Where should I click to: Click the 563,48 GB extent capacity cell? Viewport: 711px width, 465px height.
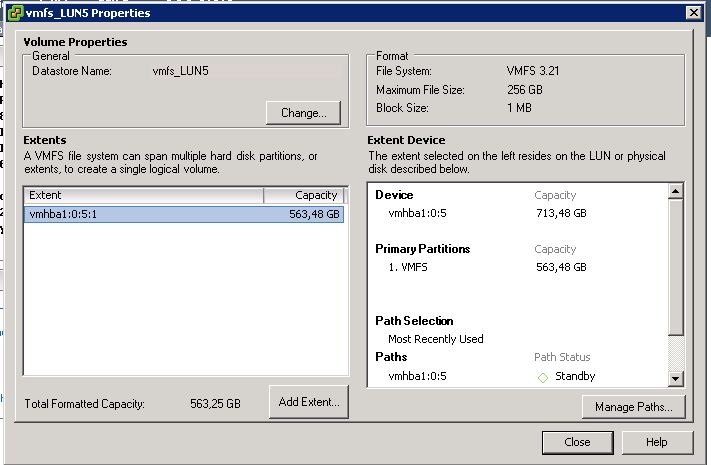click(314, 214)
